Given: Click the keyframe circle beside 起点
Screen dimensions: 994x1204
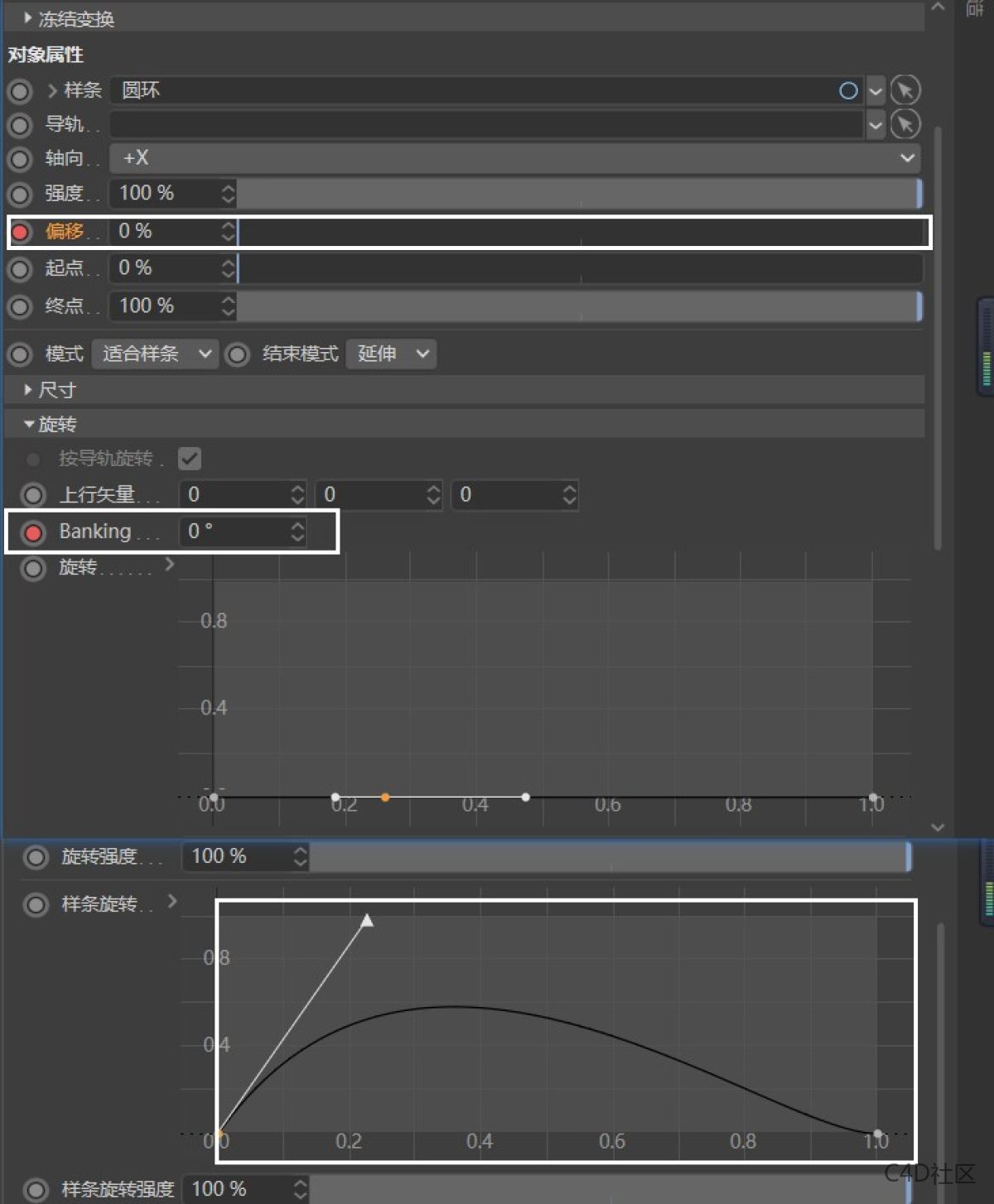Looking at the screenshot, I should (19, 268).
